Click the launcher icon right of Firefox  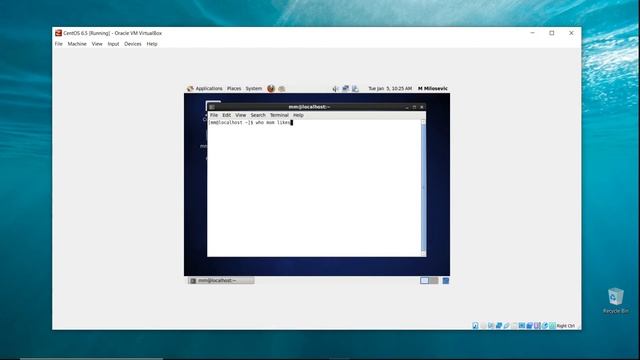coord(281,89)
